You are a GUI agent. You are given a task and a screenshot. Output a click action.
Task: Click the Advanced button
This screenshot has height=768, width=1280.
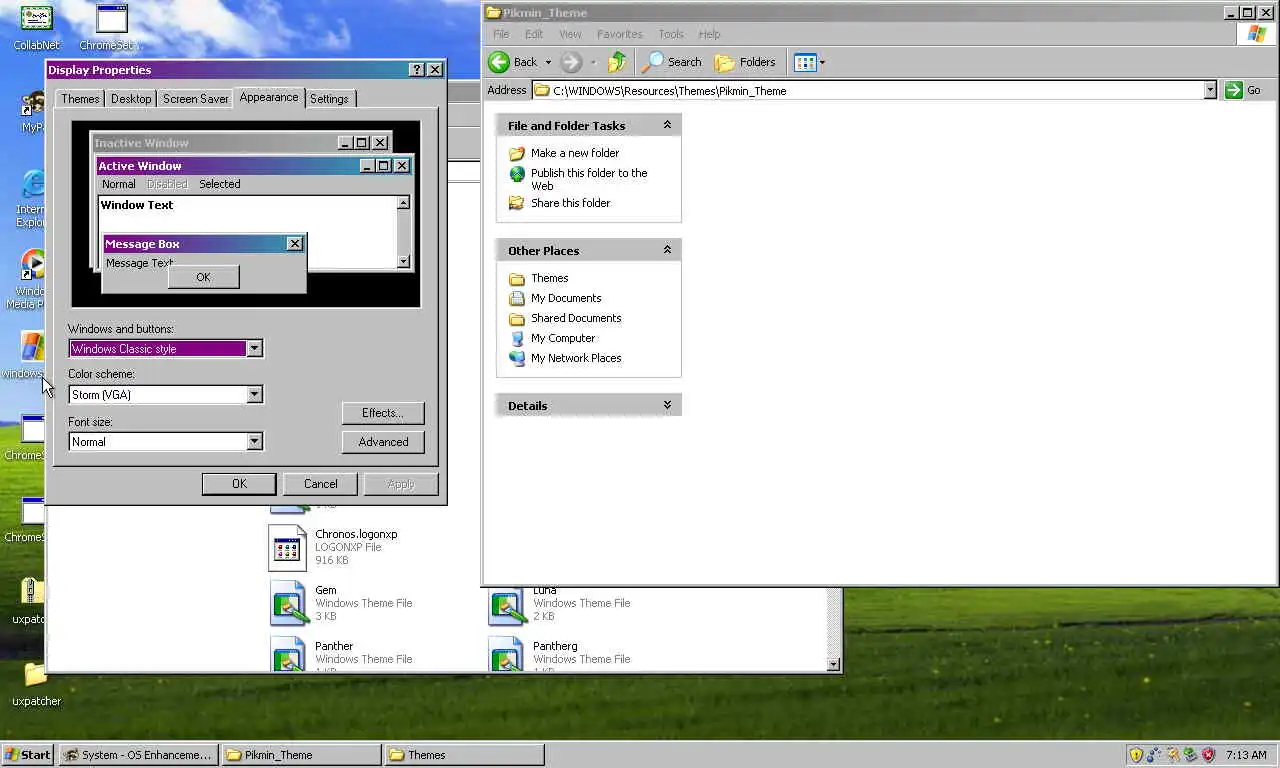[x=383, y=442]
